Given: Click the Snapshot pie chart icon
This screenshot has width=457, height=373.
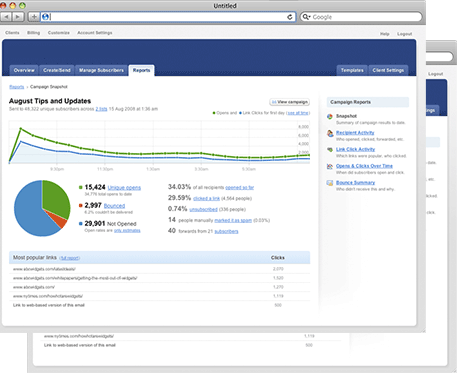Looking at the screenshot, I should [330, 116].
